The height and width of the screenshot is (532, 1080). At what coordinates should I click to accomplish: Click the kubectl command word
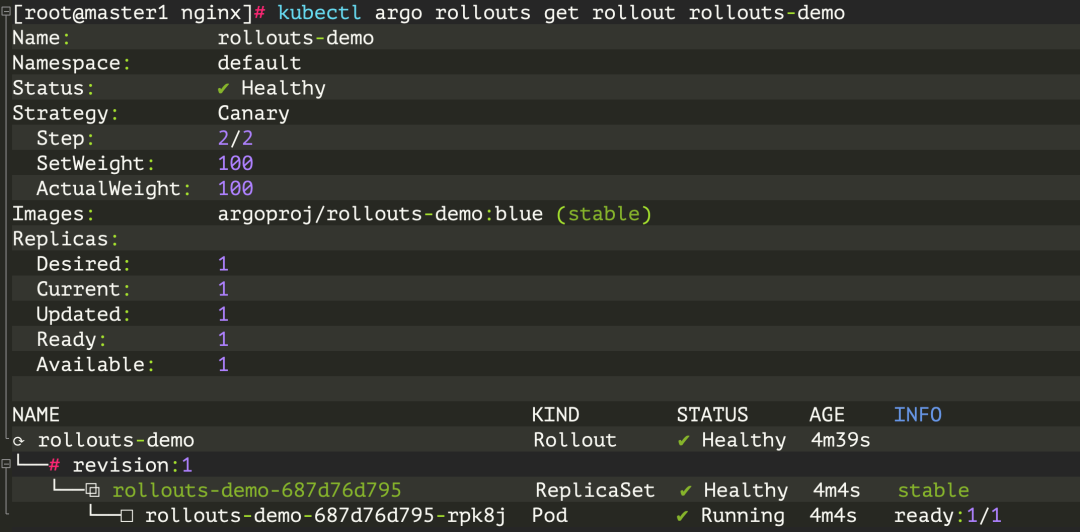(x=320, y=13)
